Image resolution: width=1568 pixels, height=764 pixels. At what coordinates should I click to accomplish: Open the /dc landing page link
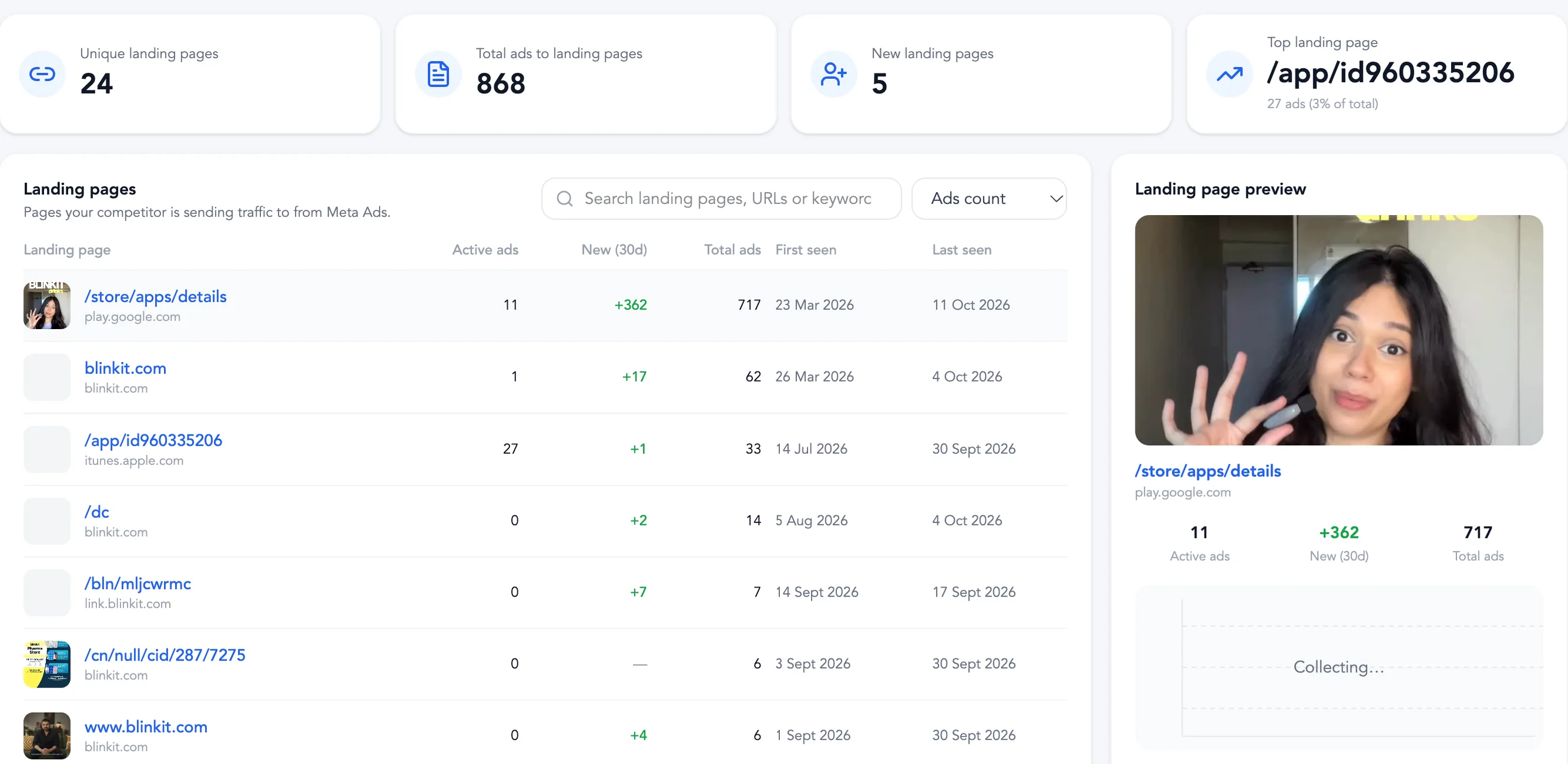97,512
